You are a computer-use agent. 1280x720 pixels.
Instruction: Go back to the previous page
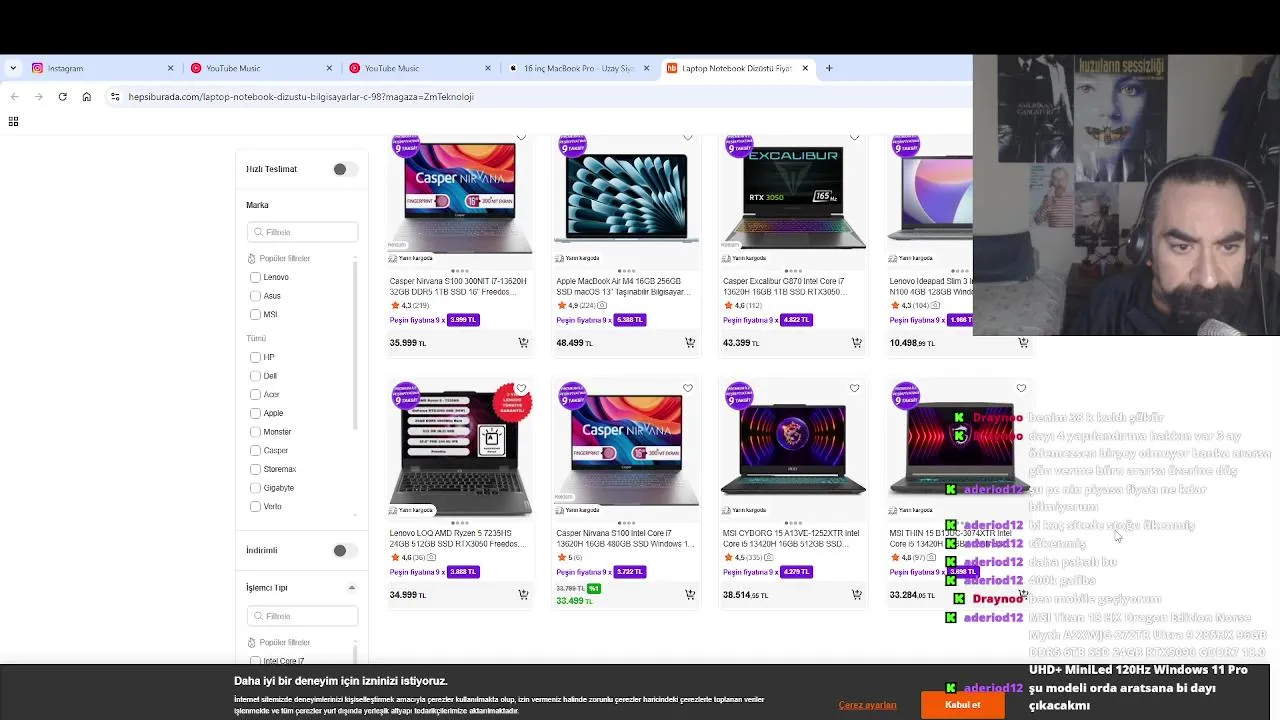[14, 97]
